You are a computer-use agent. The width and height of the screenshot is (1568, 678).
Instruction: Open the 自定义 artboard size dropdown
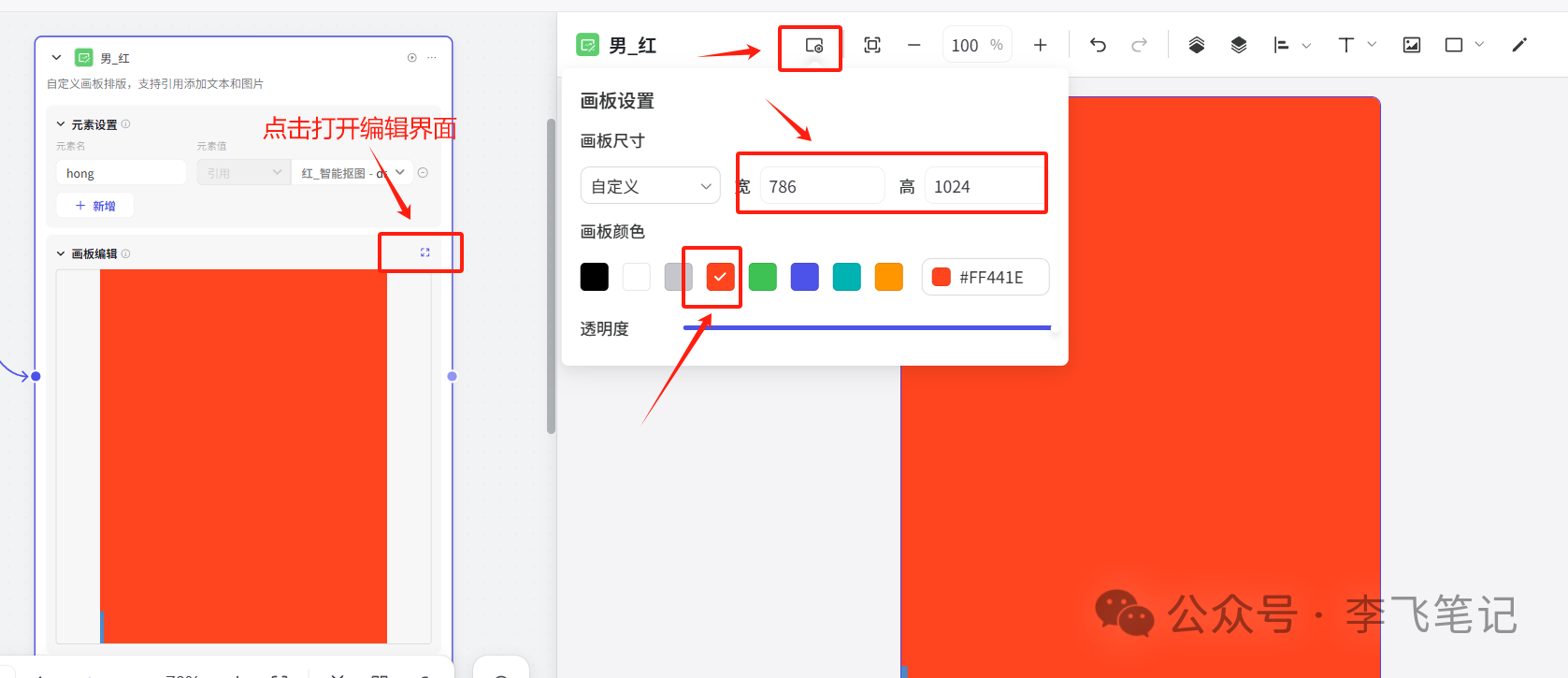[x=651, y=186]
